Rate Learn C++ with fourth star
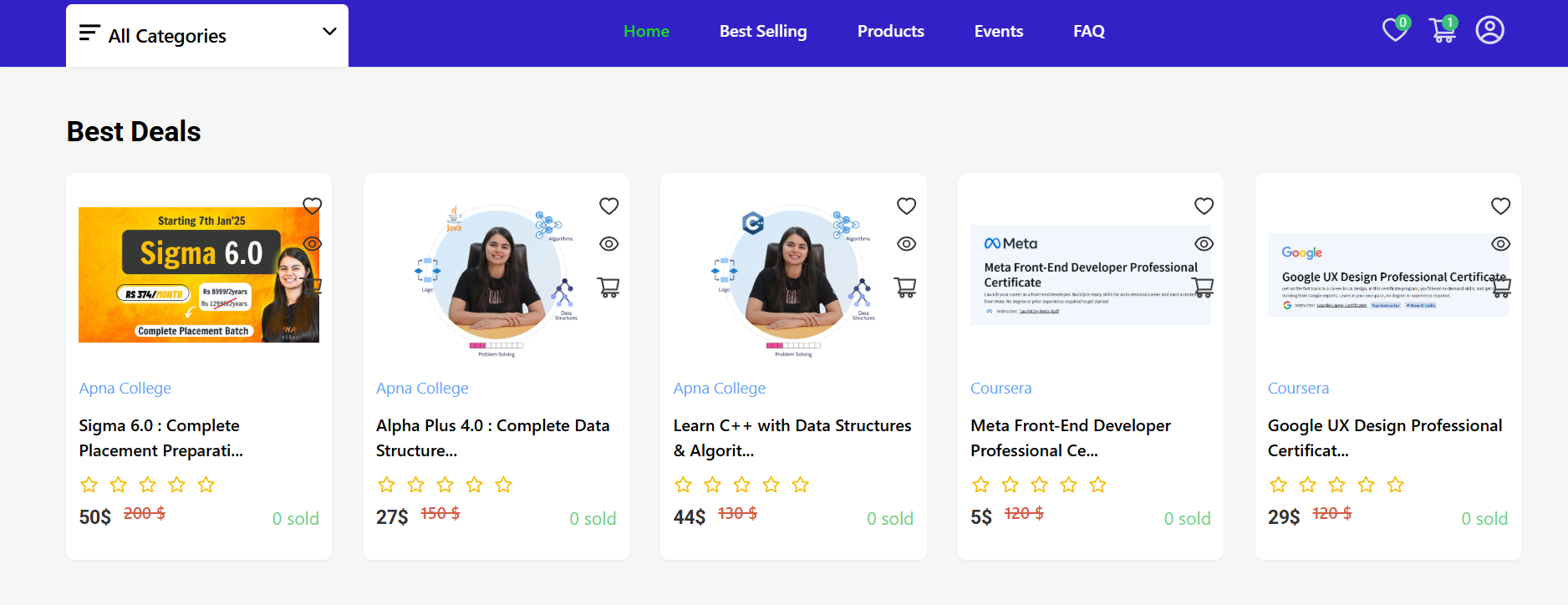1568x605 pixels. tap(771, 485)
